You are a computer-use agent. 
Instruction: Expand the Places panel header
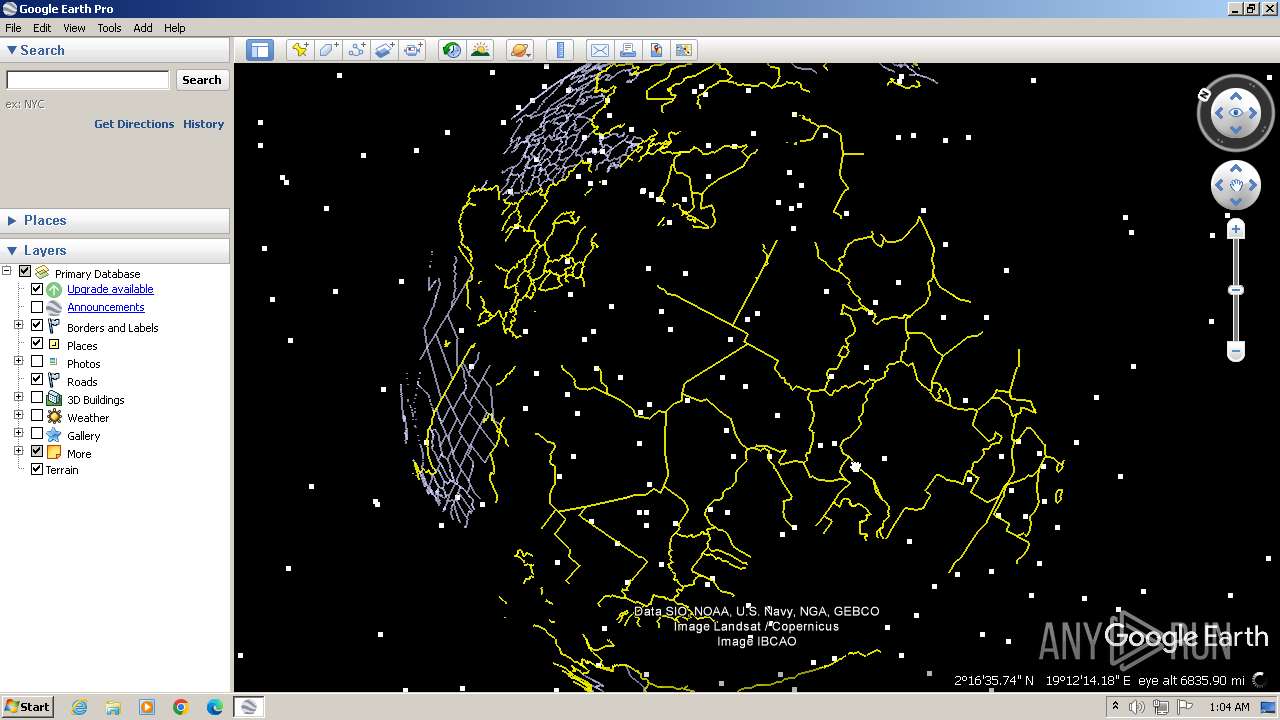click(115, 220)
